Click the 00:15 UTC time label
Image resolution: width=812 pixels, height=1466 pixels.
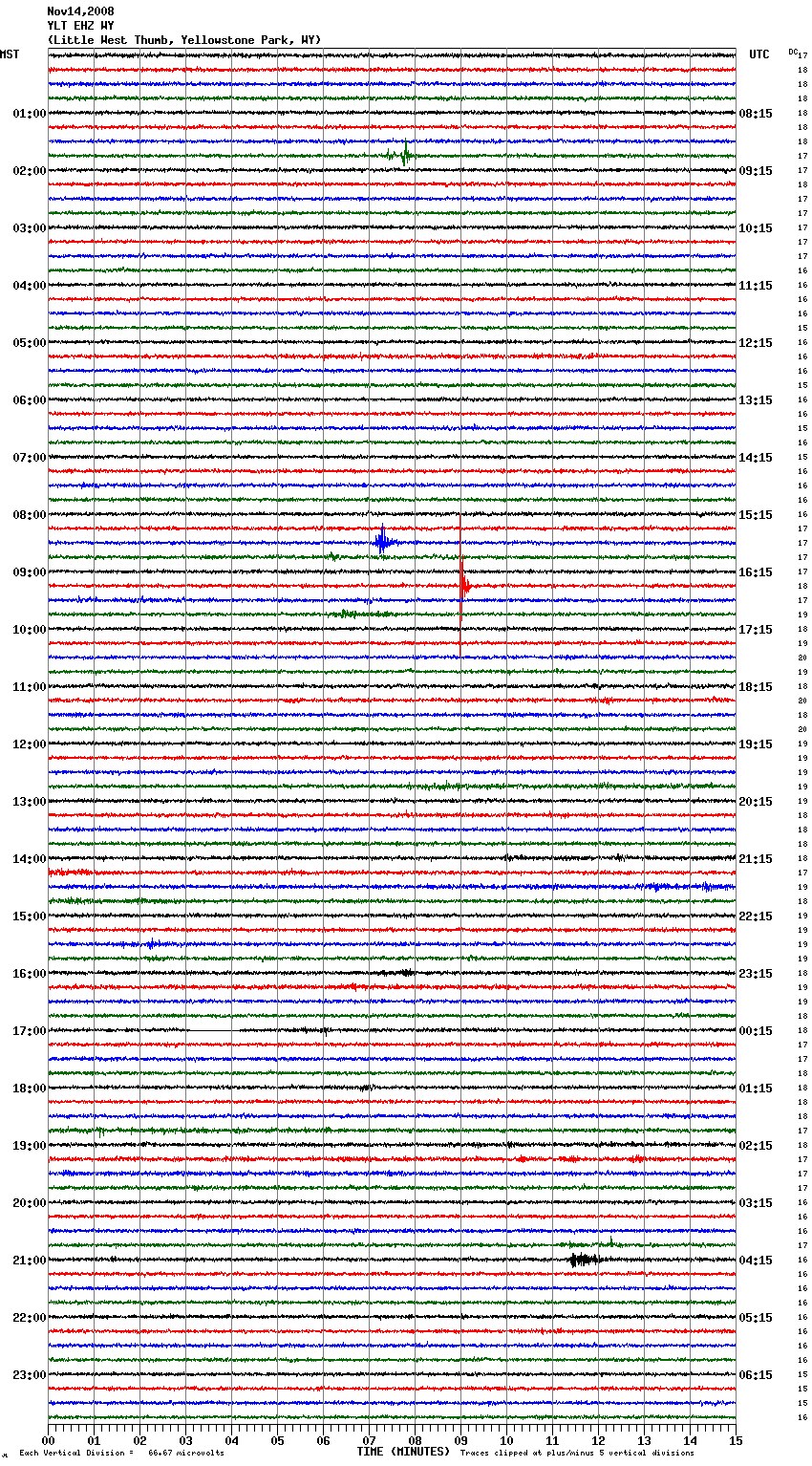click(756, 1031)
